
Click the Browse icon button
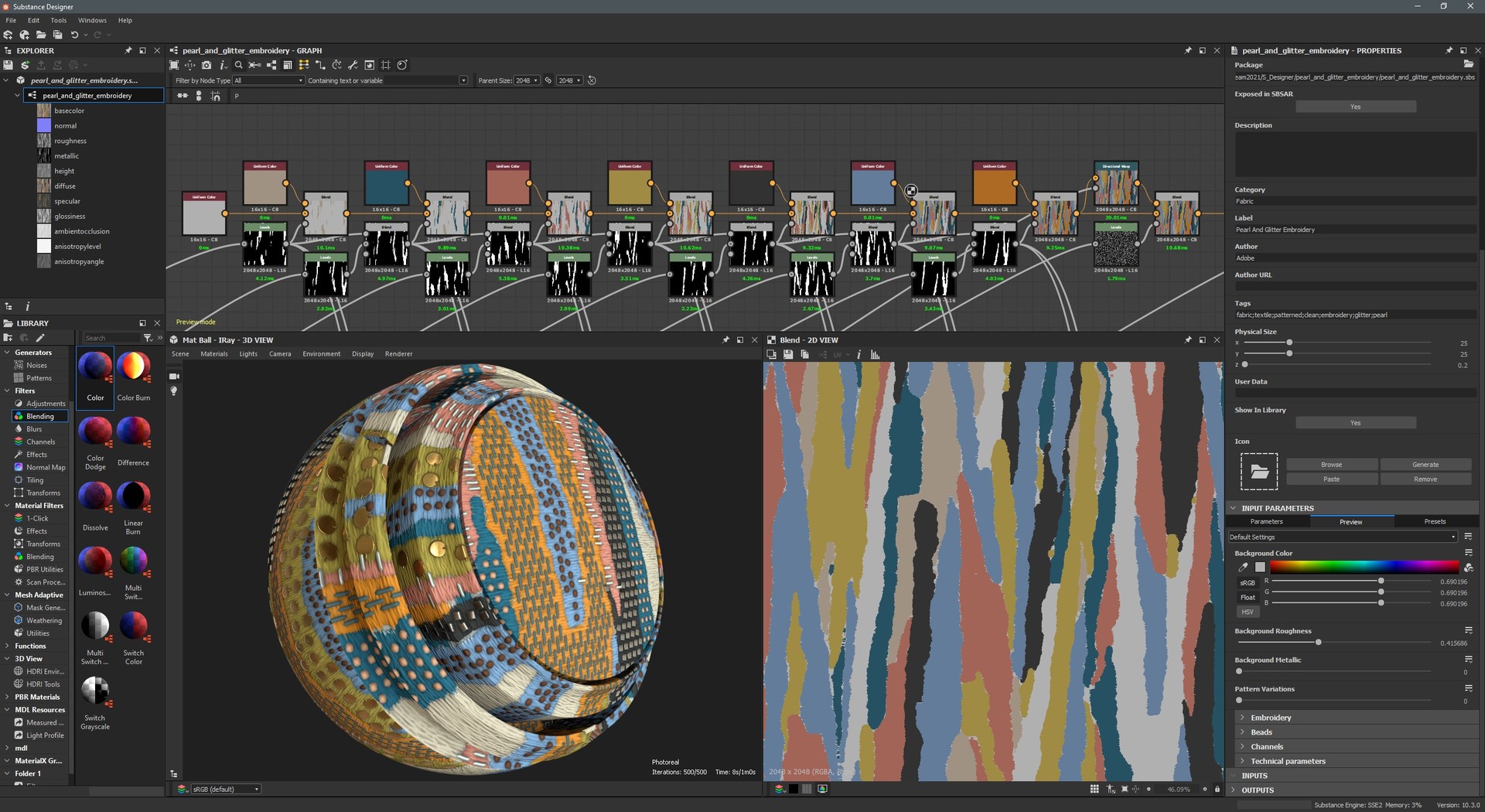coord(1331,465)
